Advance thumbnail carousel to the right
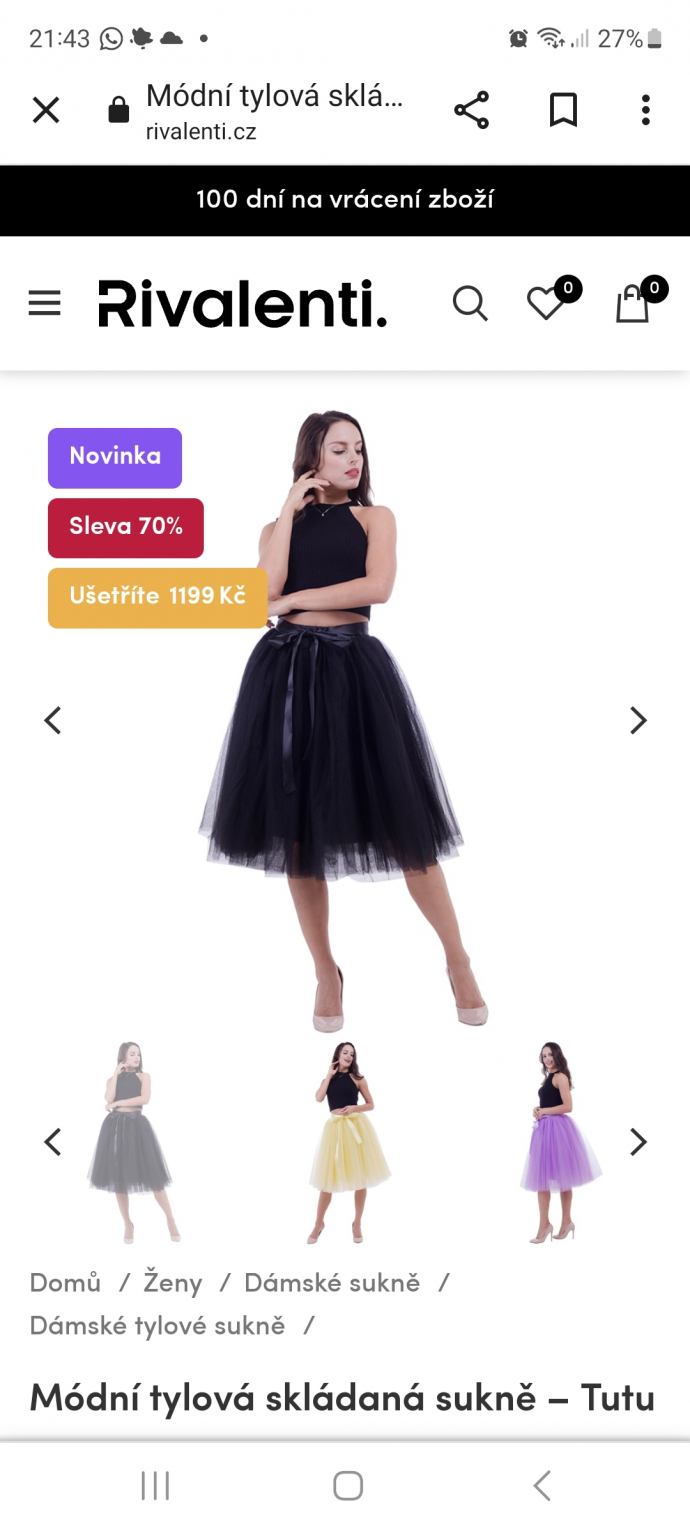Viewport: 690px width, 1533px height. [638, 1142]
